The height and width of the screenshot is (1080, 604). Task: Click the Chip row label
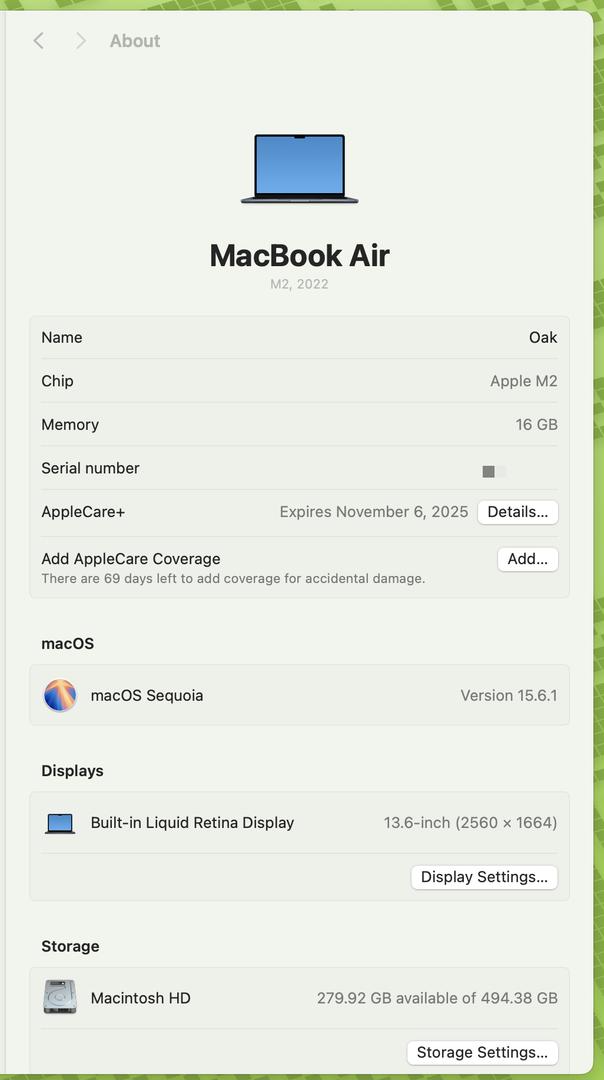[x=57, y=381]
